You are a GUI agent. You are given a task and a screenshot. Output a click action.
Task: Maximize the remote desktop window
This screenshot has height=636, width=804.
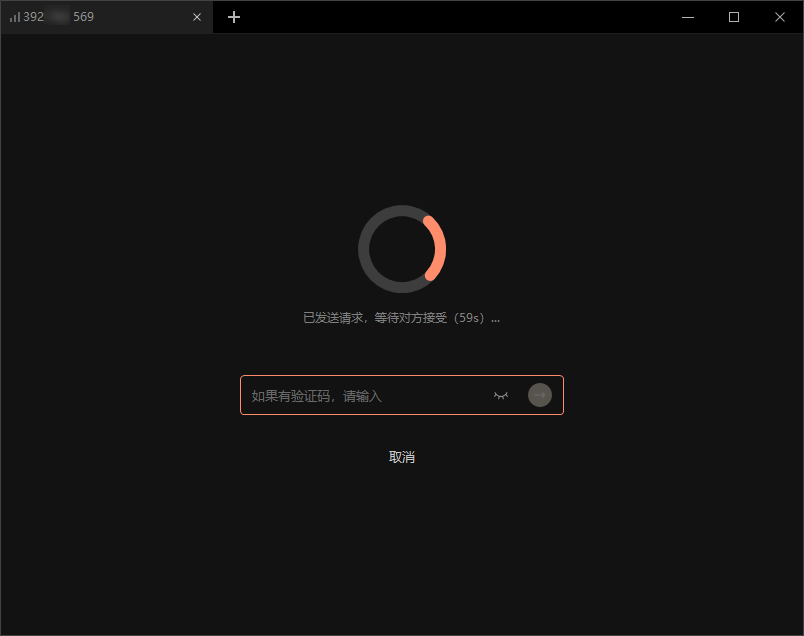coord(734,17)
